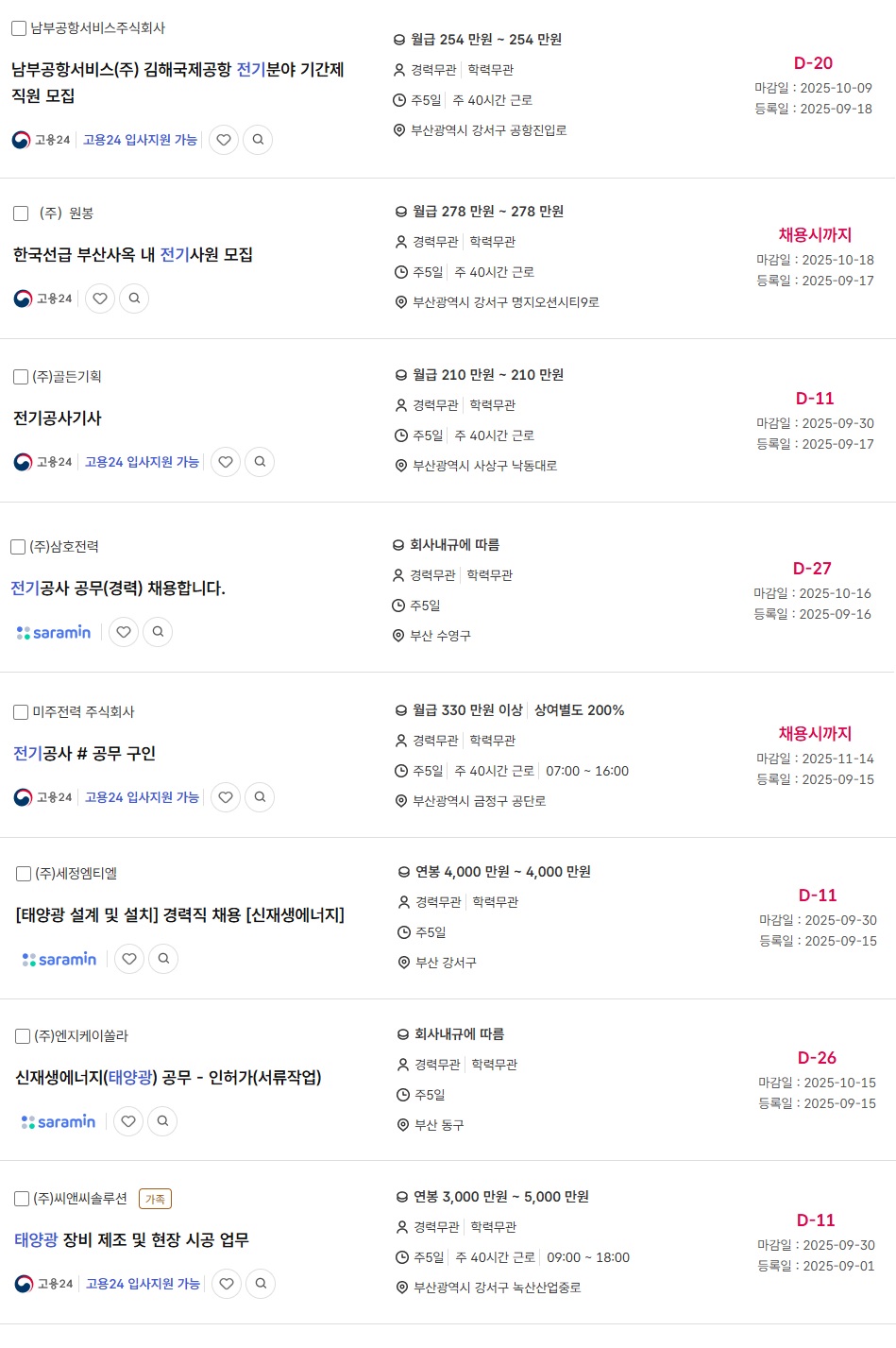This screenshot has height=1348, width=896.
Task: Tick the 미주전력 주식회사 checkbox
Action: point(21,712)
